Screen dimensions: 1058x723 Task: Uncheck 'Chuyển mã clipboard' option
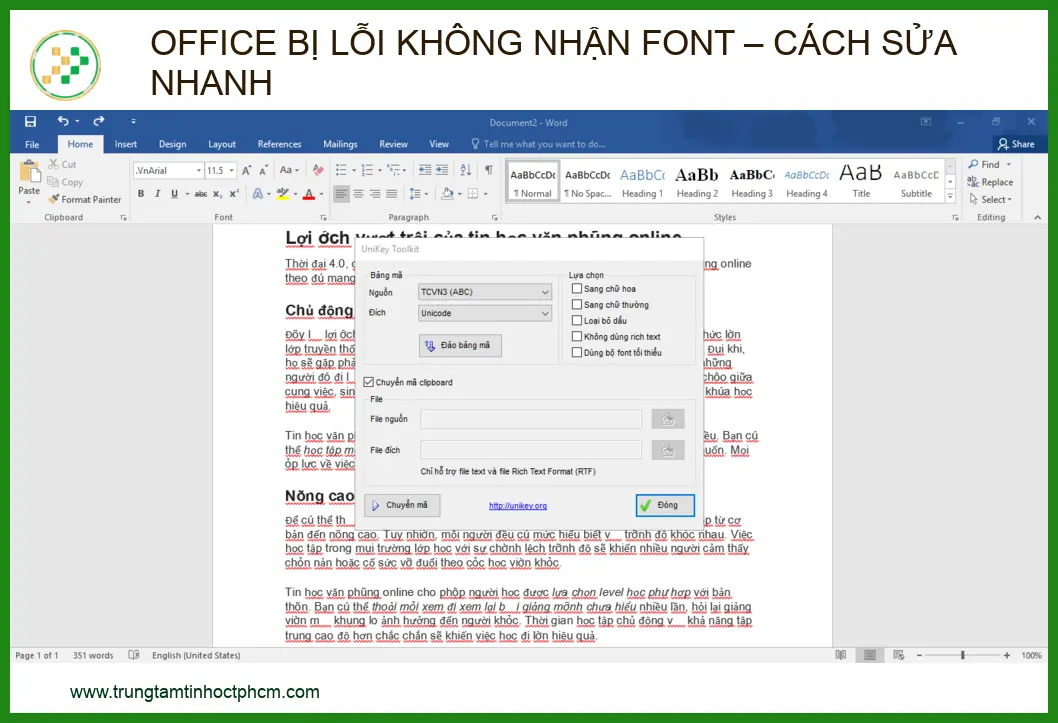tap(369, 382)
